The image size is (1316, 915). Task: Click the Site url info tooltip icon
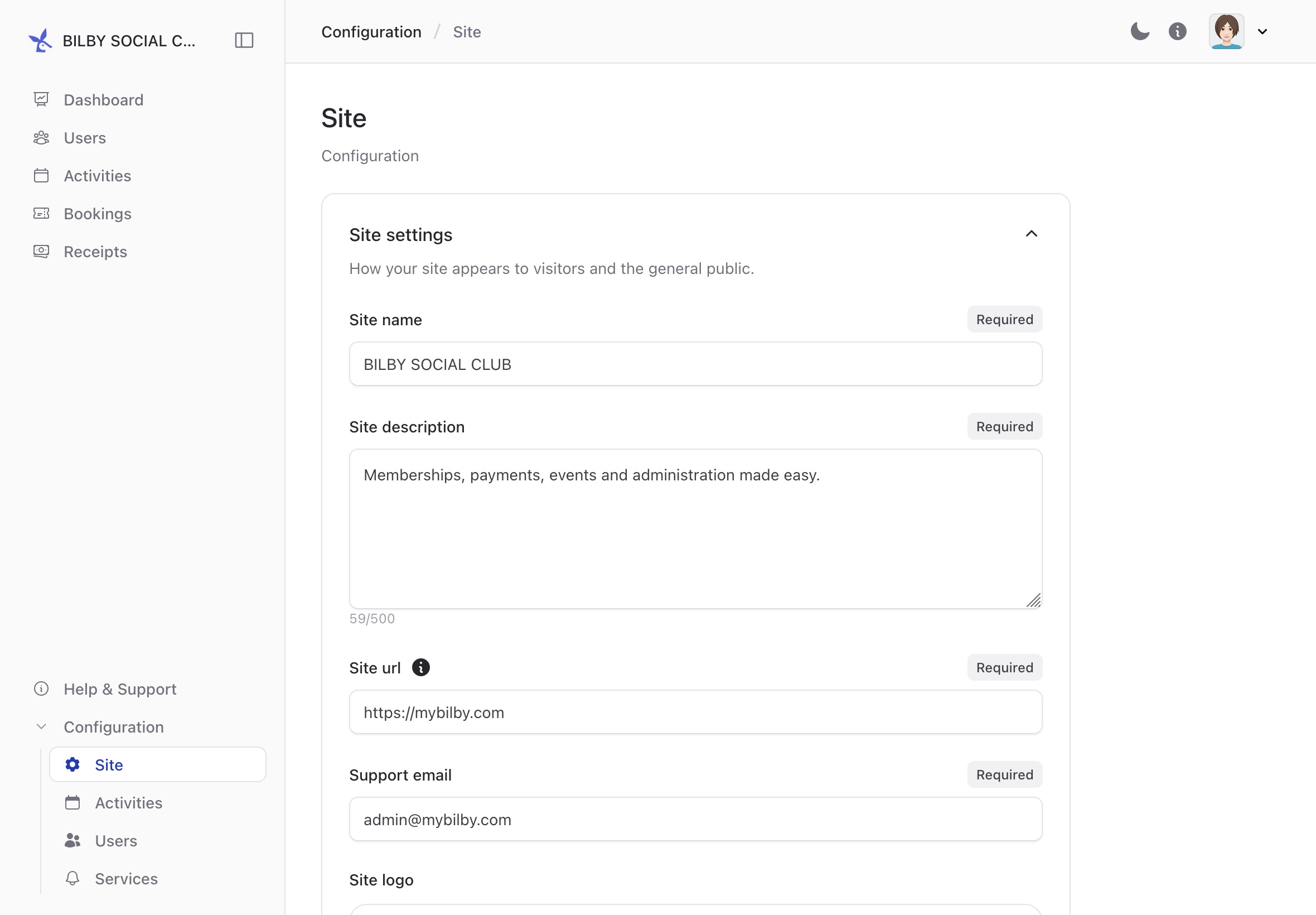point(421,667)
